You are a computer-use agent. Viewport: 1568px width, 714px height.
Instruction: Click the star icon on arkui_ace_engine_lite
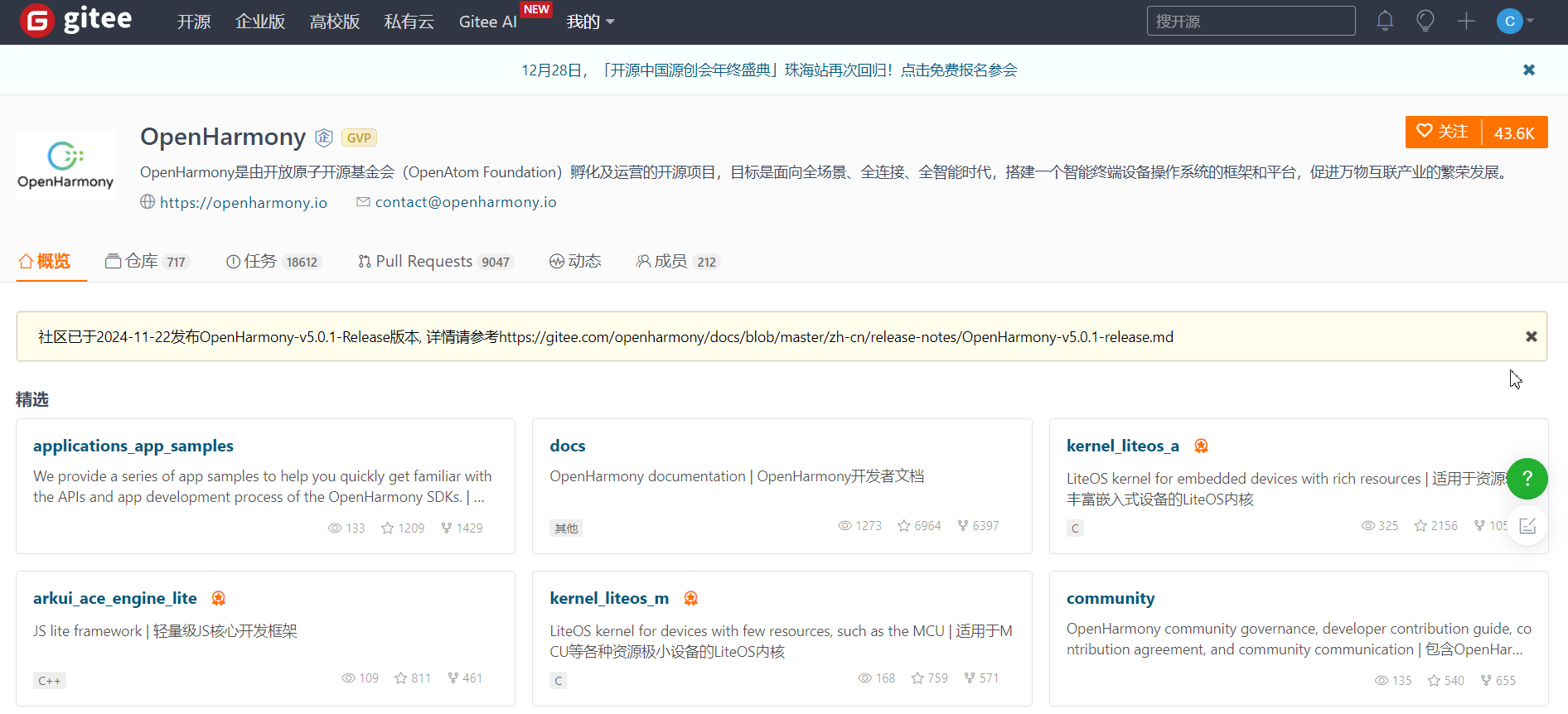point(401,678)
